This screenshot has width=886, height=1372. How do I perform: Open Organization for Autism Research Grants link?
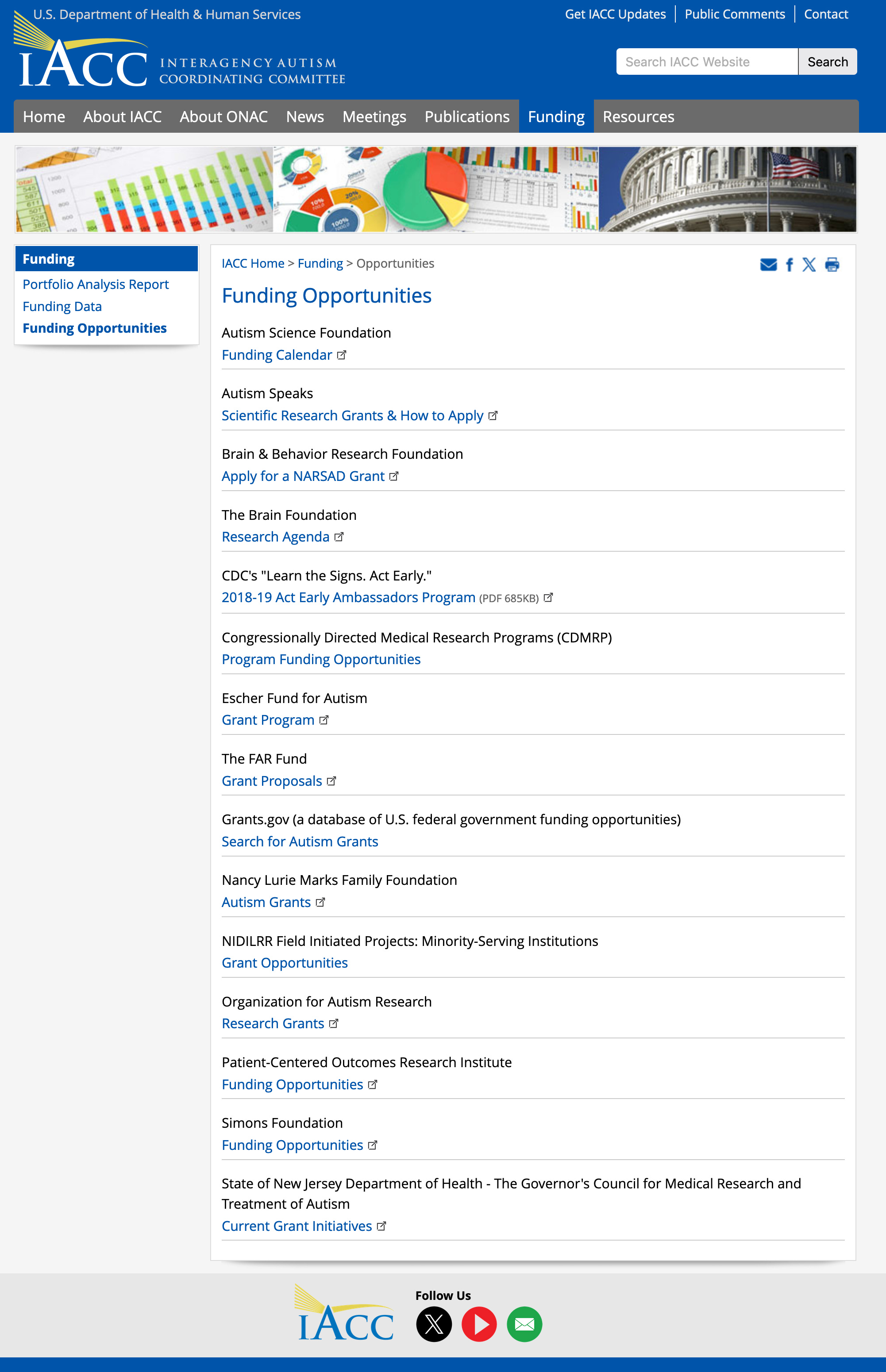(x=274, y=1023)
